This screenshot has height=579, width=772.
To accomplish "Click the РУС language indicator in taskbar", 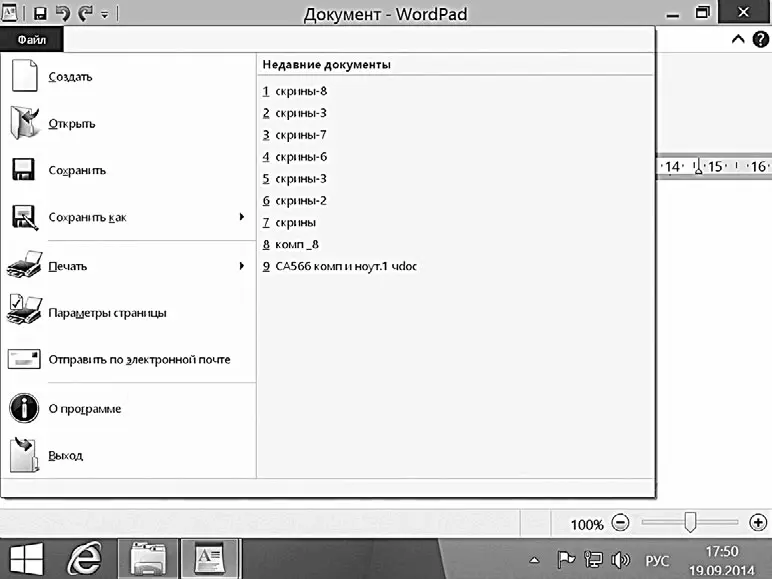I will click(x=656, y=560).
